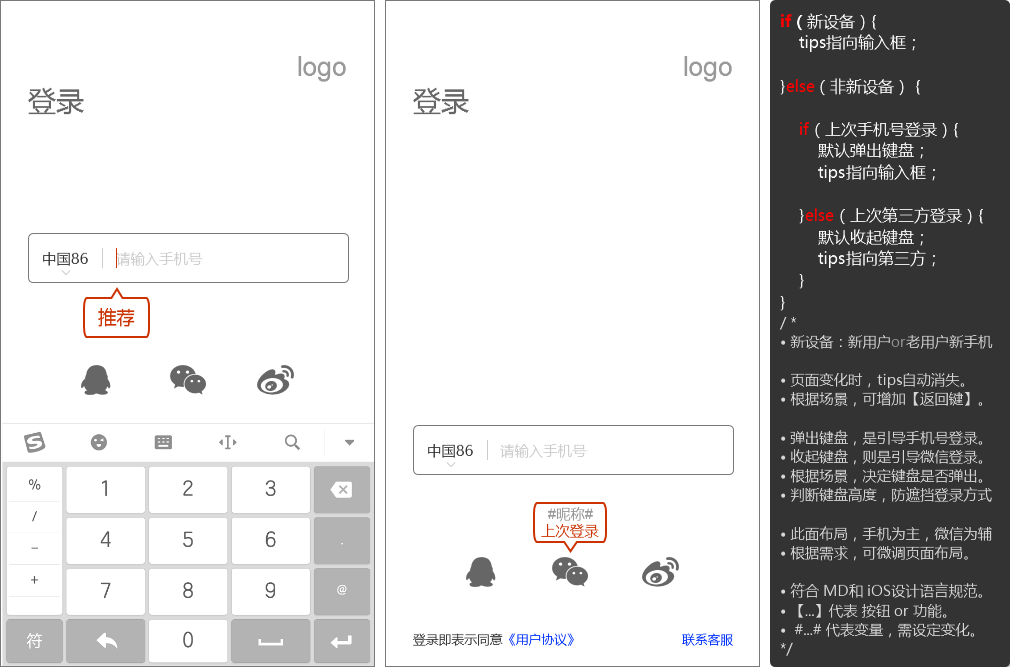Choose Weibo login on the screen with 联系客服
This screenshot has width=1010, height=667.
coord(660,572)
